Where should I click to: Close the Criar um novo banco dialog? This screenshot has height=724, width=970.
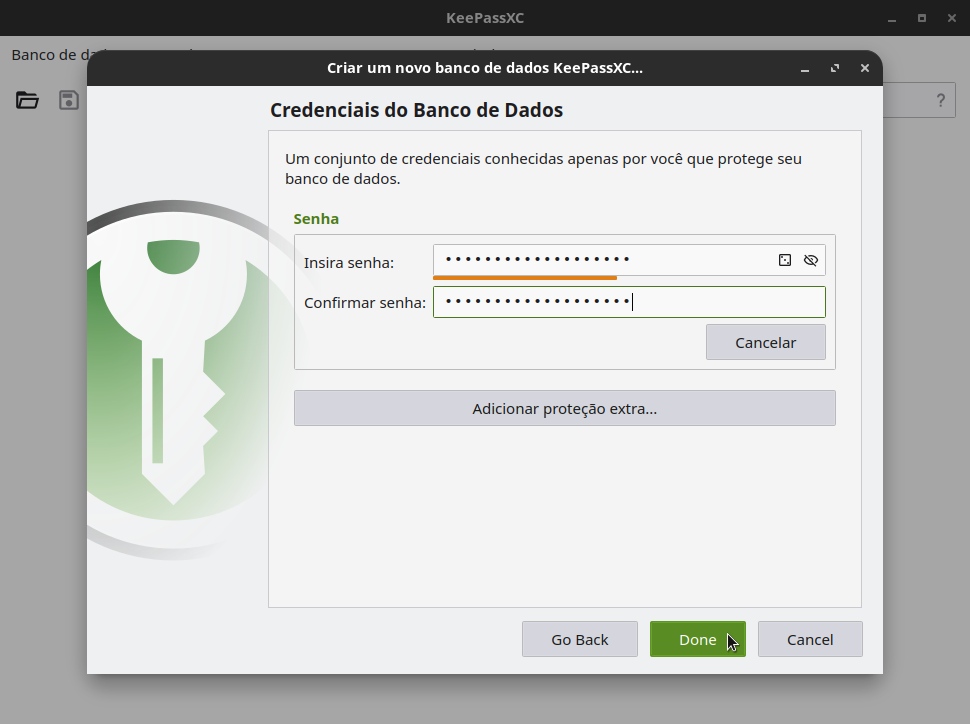[865, 68]
